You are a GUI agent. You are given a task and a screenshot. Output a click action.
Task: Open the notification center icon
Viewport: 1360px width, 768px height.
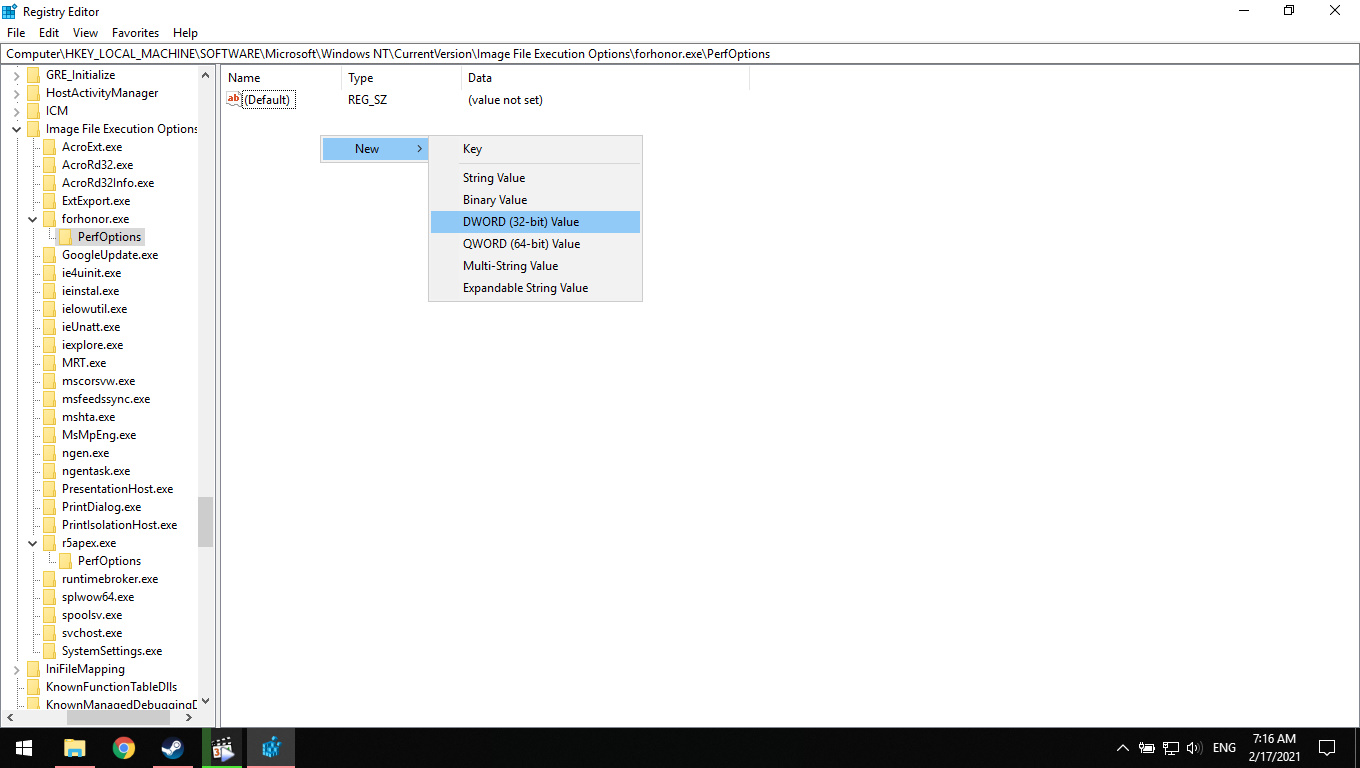click(x=1327, y=747)
